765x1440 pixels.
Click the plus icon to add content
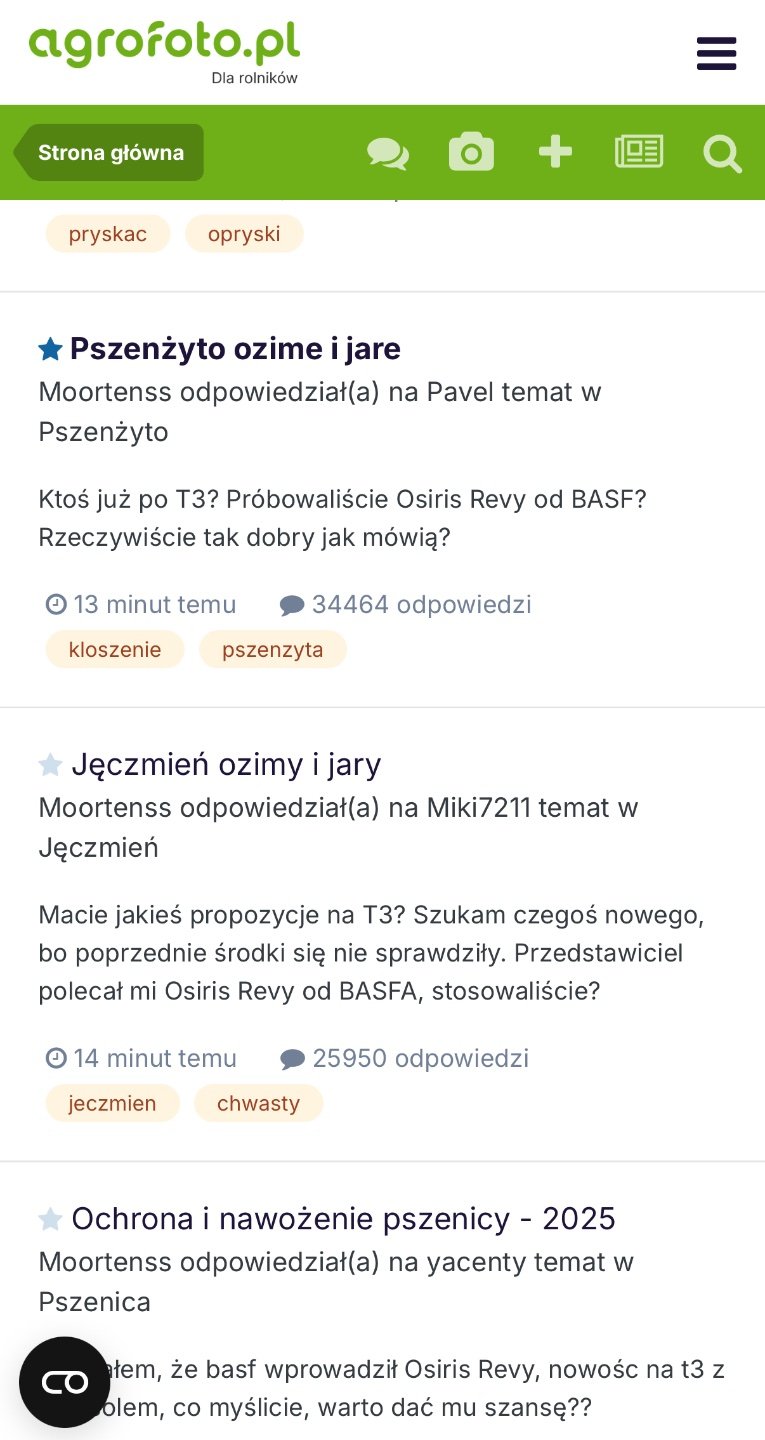point(555,153)
